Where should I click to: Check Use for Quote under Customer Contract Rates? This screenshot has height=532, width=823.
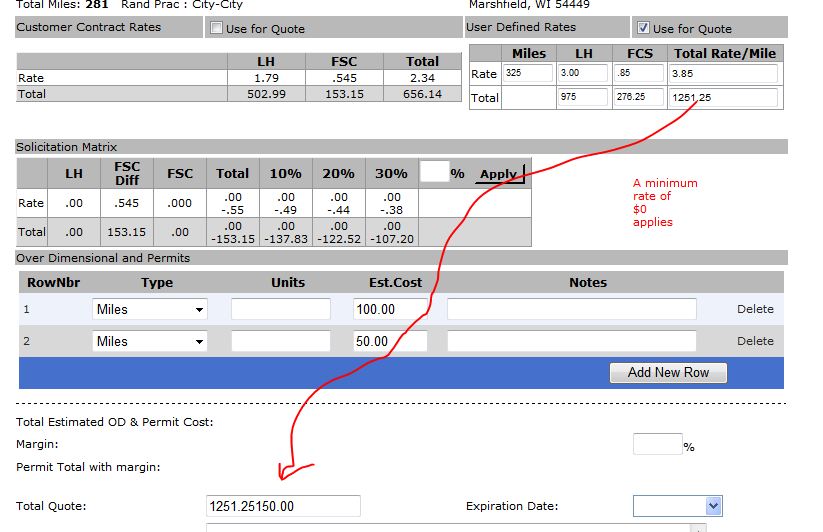216,29
